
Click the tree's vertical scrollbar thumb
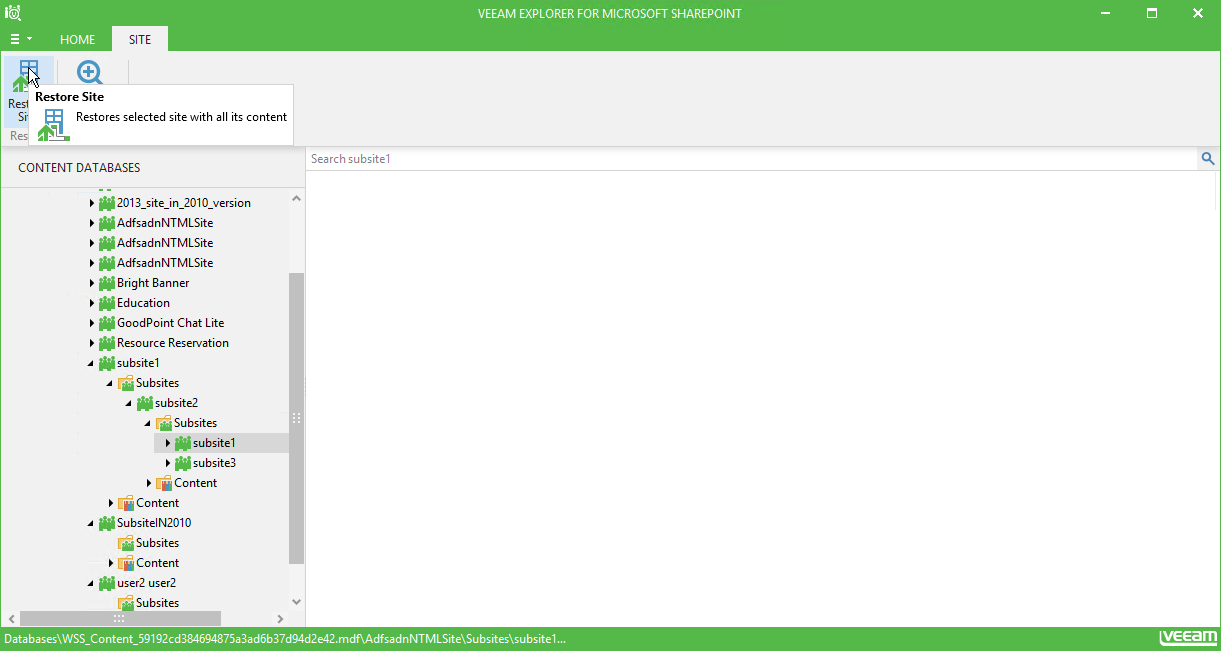click(x=296, y=418)
